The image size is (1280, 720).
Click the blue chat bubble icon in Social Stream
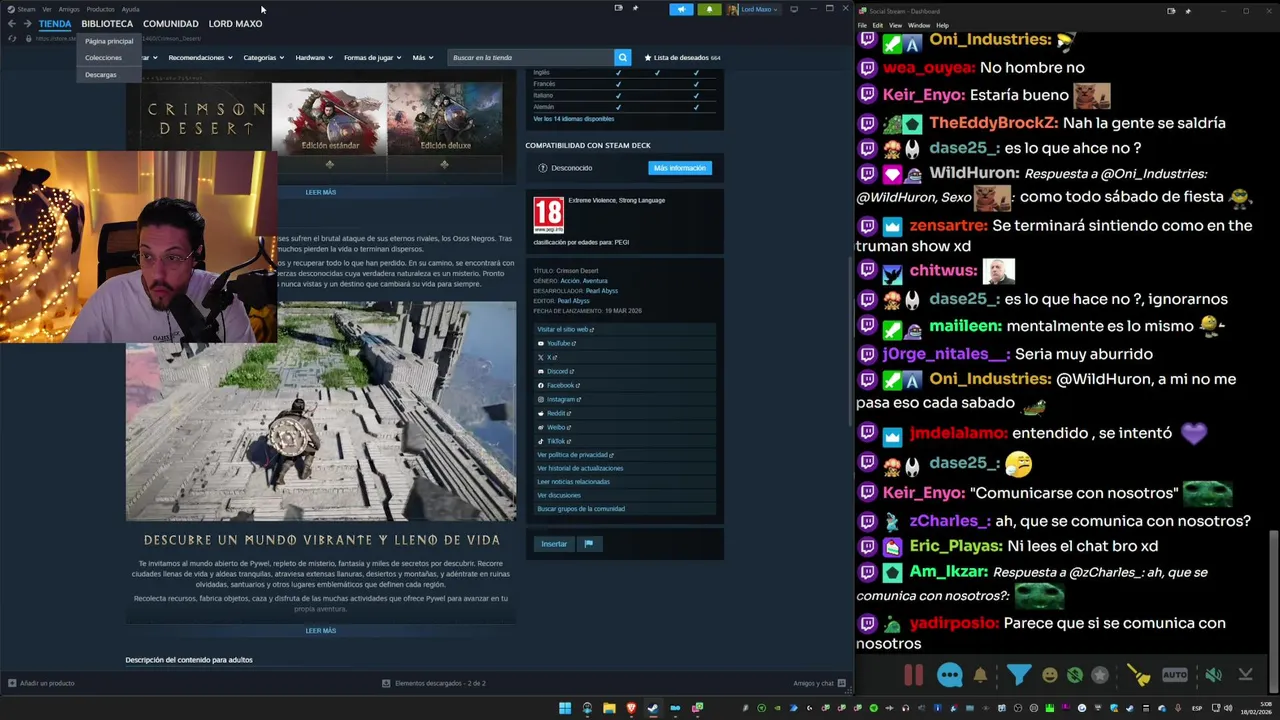pos(949,675)
